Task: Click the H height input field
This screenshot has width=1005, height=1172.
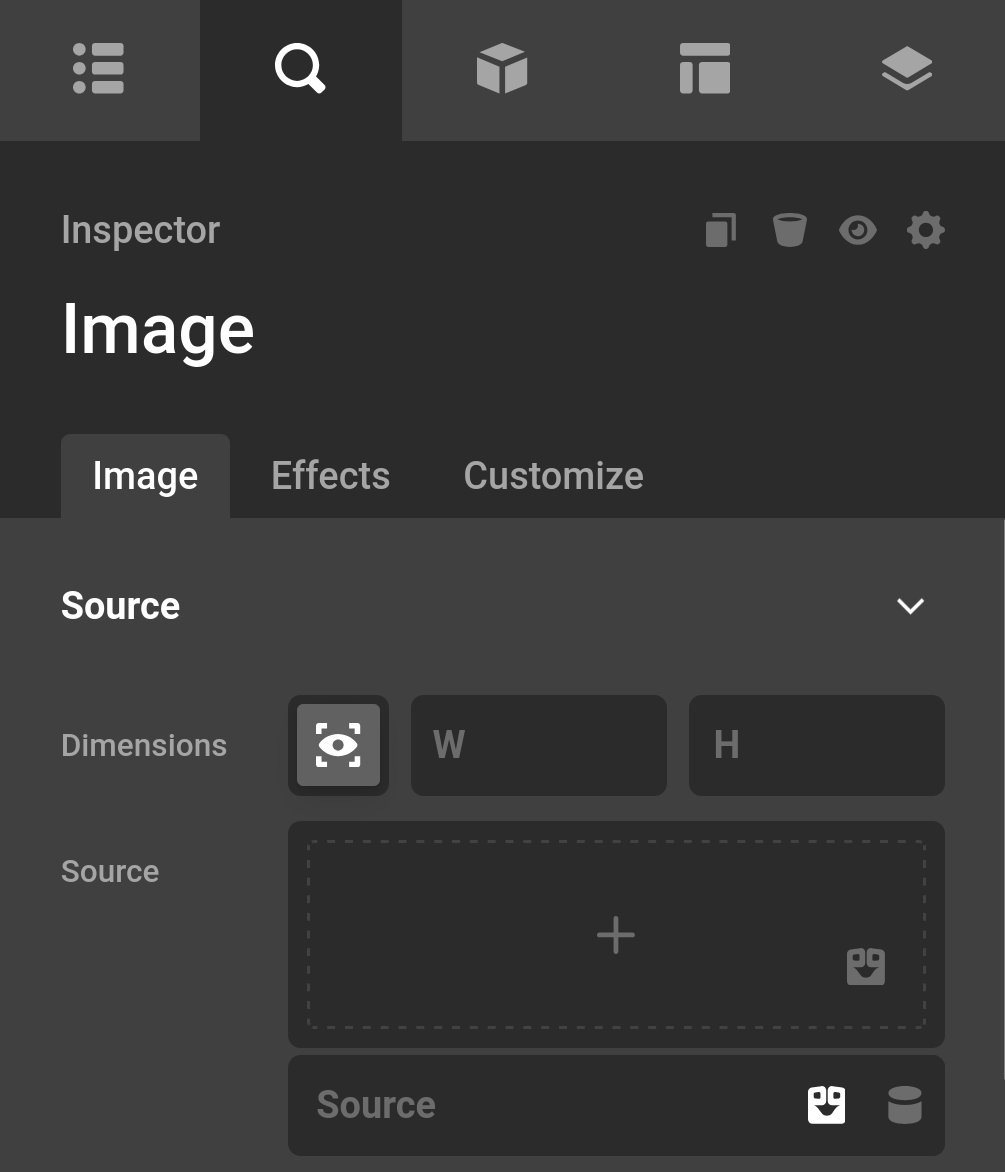Action: click(x=816, y=744)
